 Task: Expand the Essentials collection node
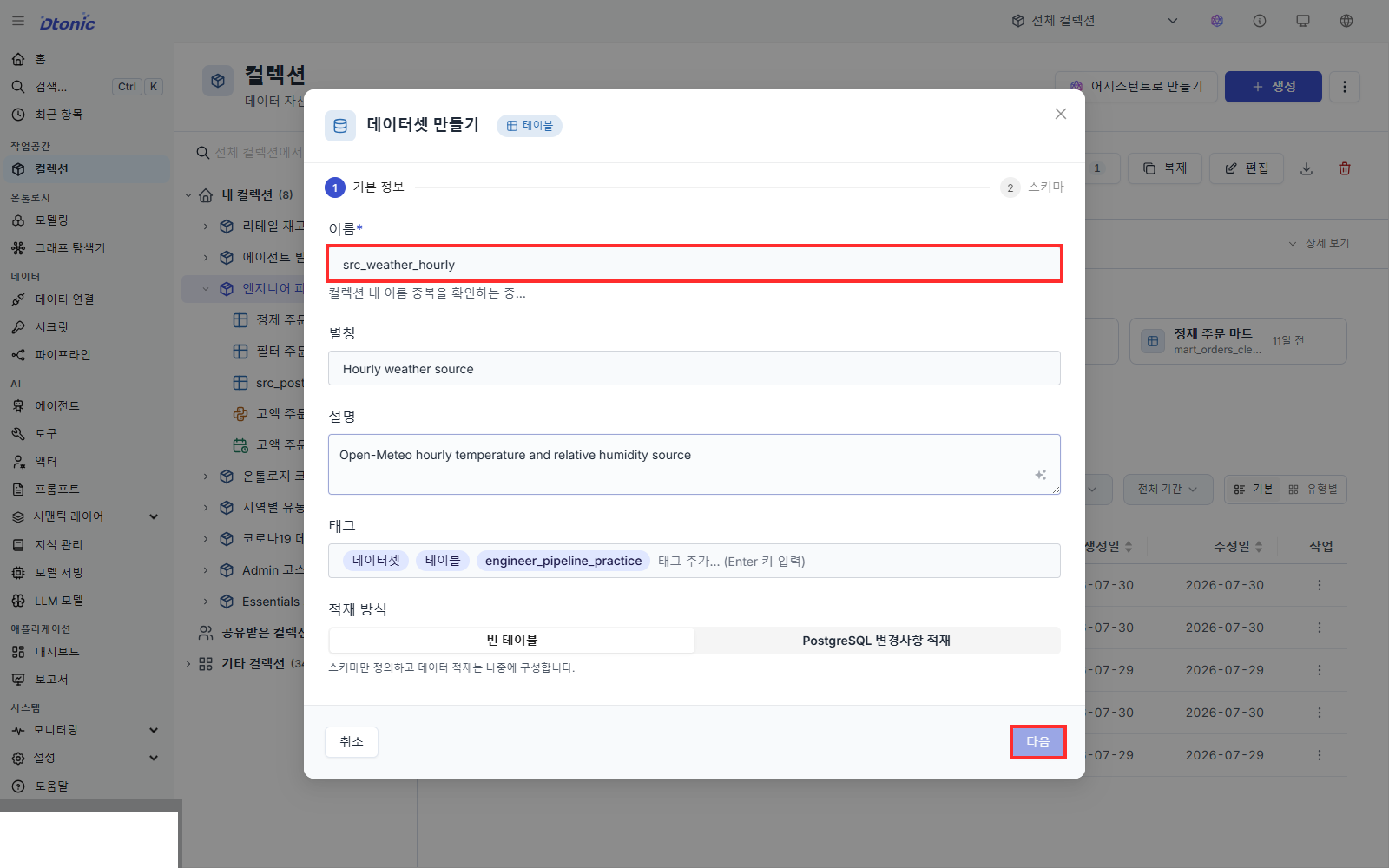click(206, 602)
